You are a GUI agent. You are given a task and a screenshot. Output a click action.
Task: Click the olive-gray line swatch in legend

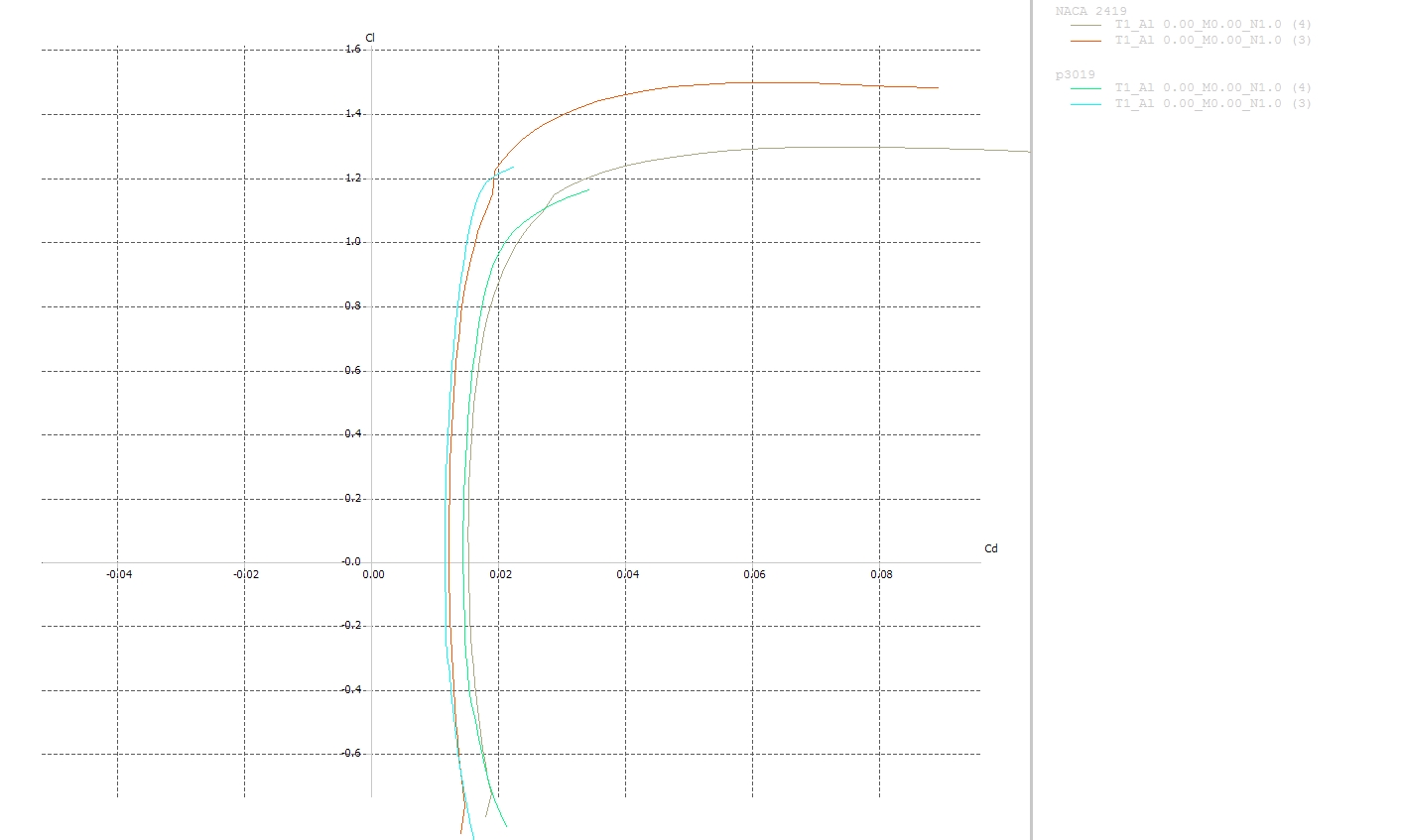(1085, 25)
